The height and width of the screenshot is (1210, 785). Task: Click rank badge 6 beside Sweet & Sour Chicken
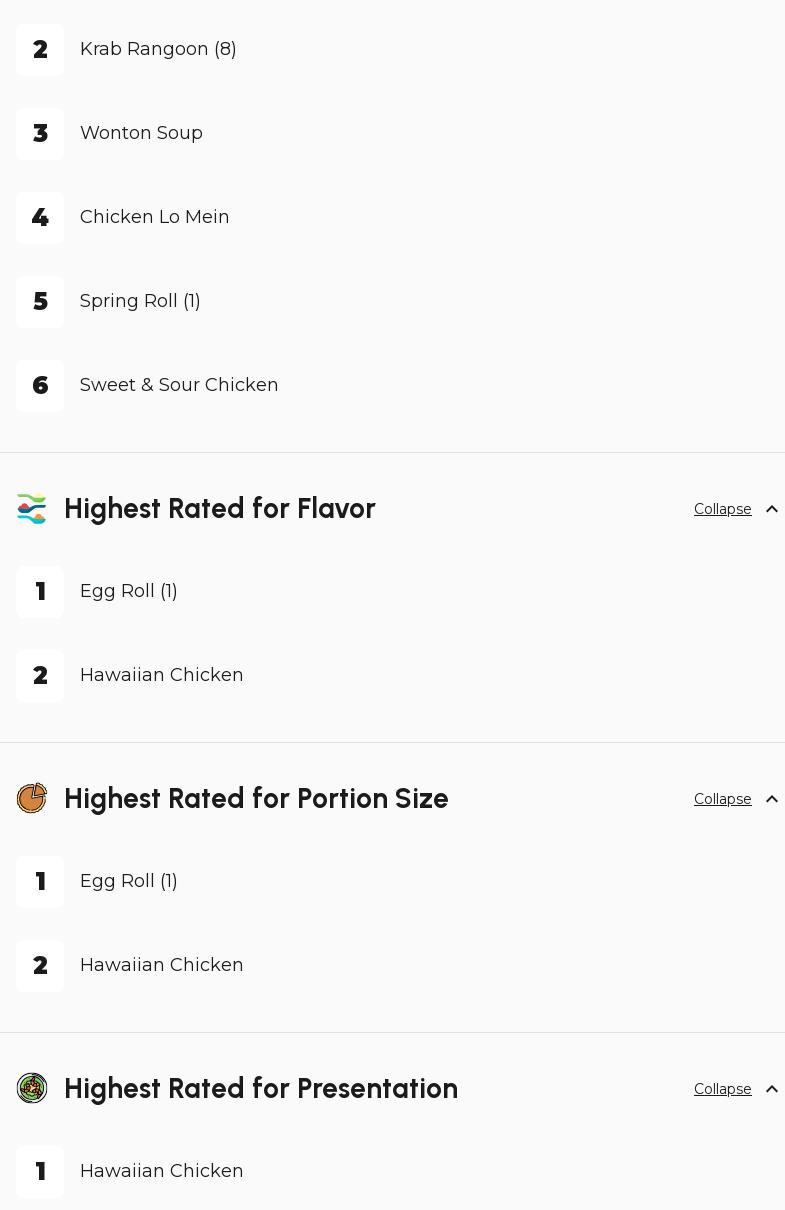[40, 386]
